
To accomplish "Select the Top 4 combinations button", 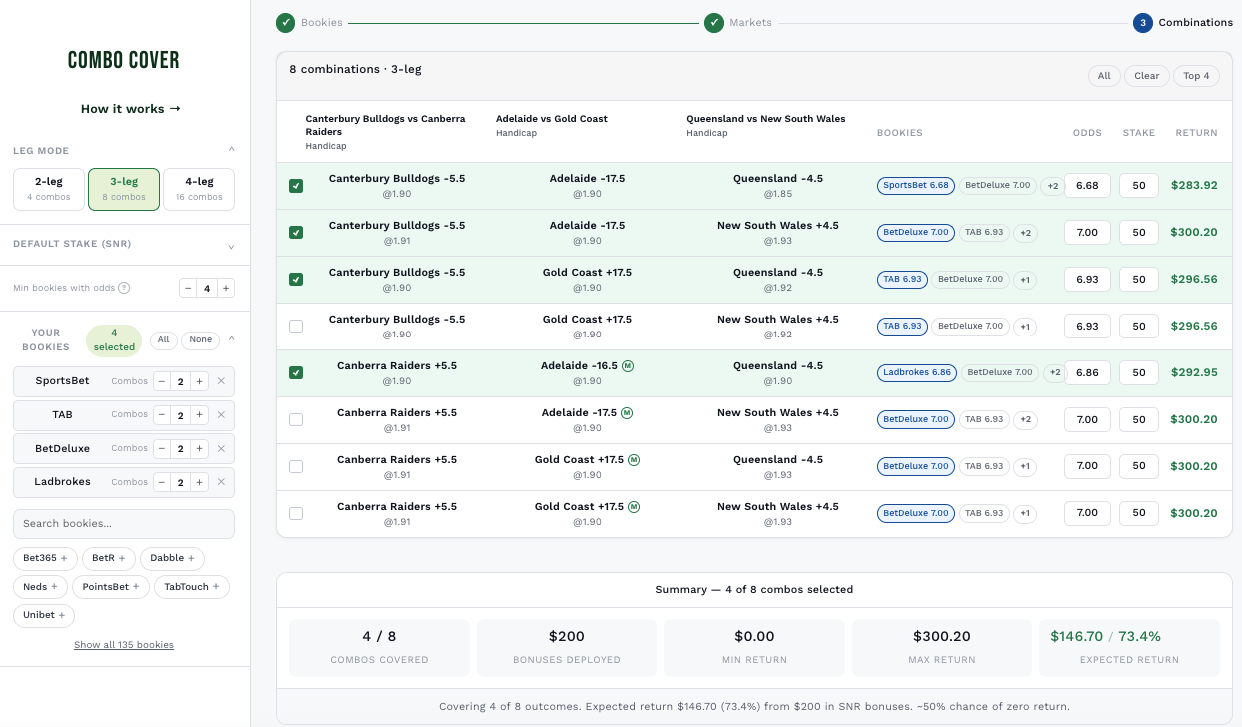I will pos(1197,76).
